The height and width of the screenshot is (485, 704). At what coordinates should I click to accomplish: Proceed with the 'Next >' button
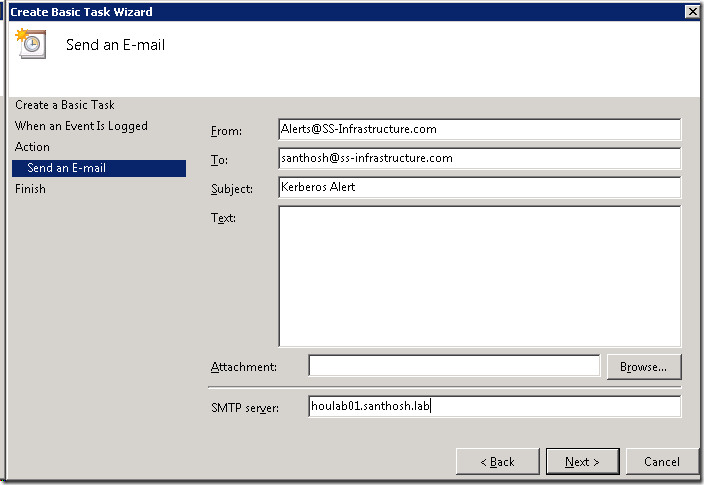(582, 461)
